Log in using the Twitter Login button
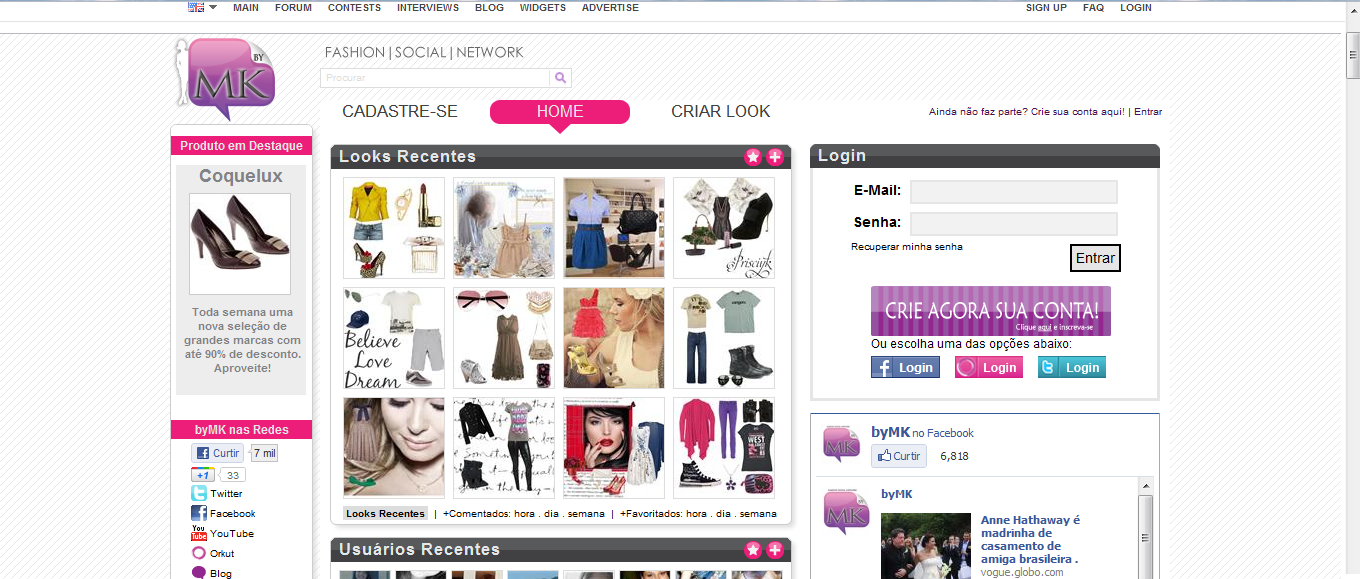The height and width of the screenshot is (579, 1360). [x=1071, y=367]
